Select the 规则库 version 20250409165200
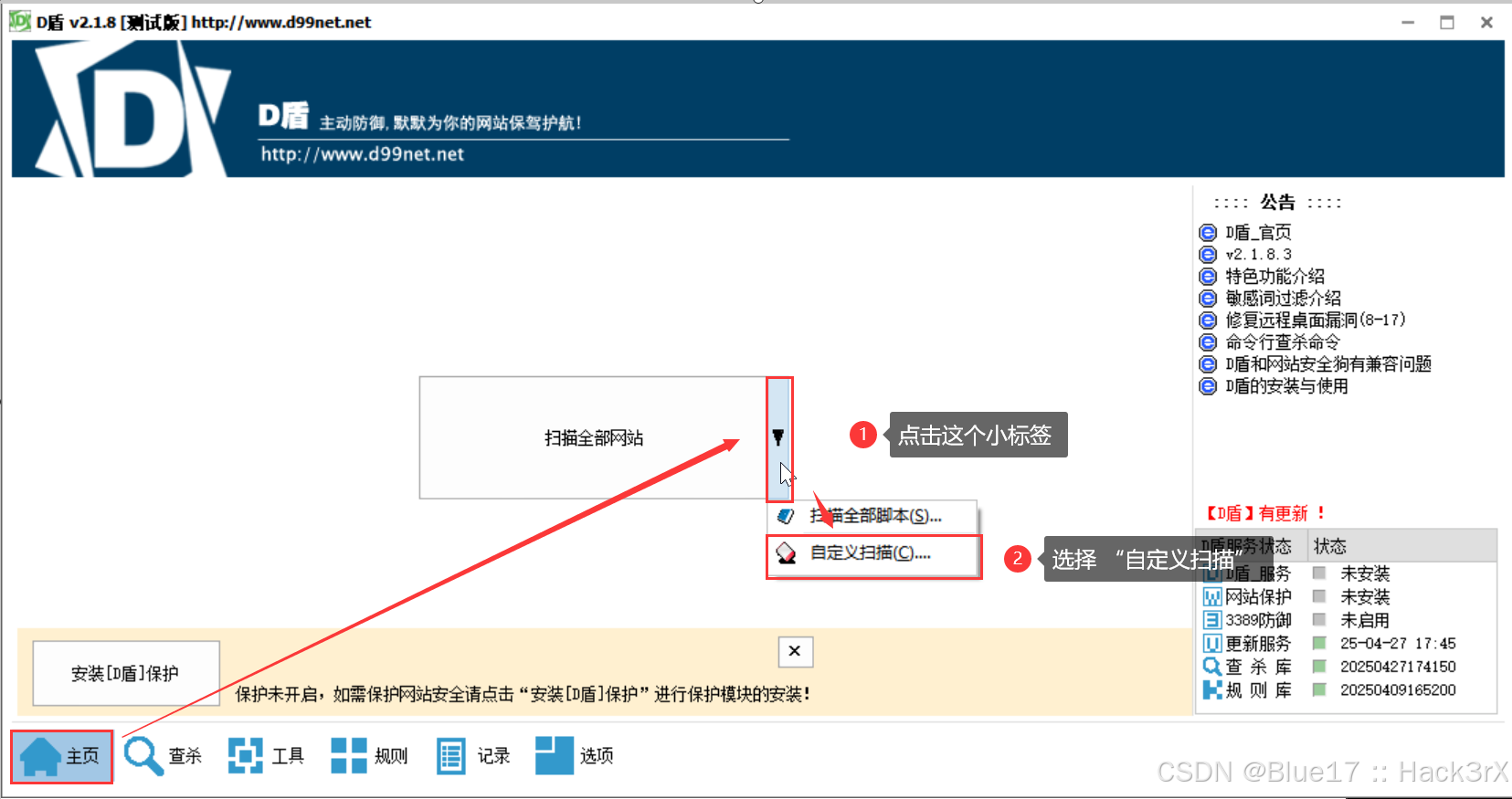The height and width of the screenshot is (799, 1512). (x=1398, y=690)
